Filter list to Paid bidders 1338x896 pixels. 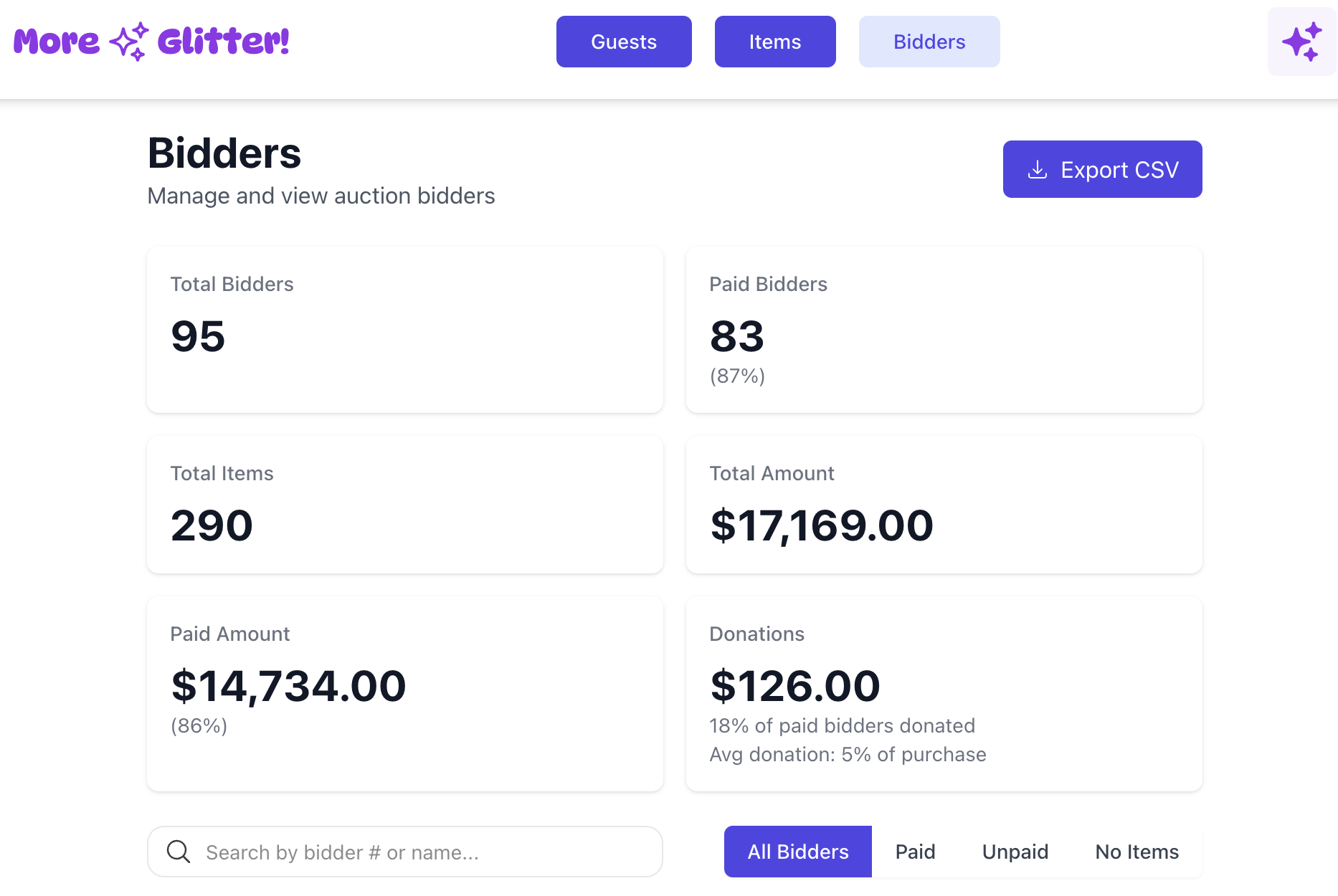[x=915, y=852]
